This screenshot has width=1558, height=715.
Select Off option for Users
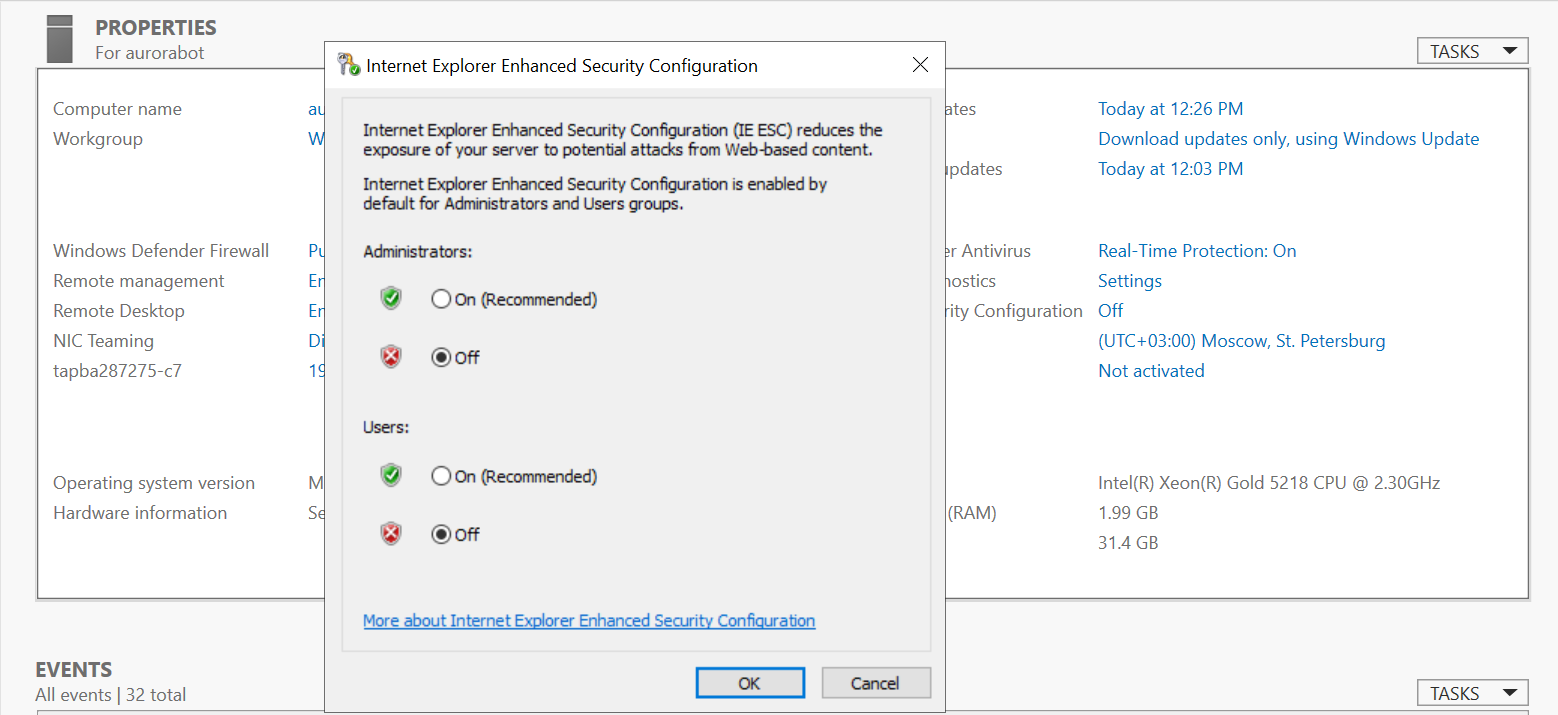point(441,534)
